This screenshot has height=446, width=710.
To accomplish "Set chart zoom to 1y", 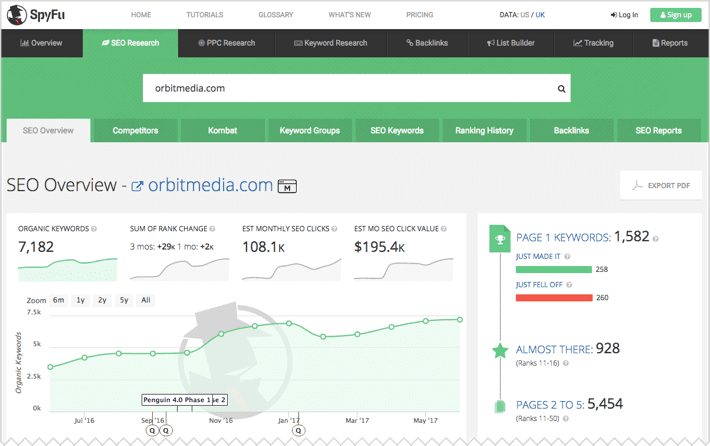I will tap(81, 300).
